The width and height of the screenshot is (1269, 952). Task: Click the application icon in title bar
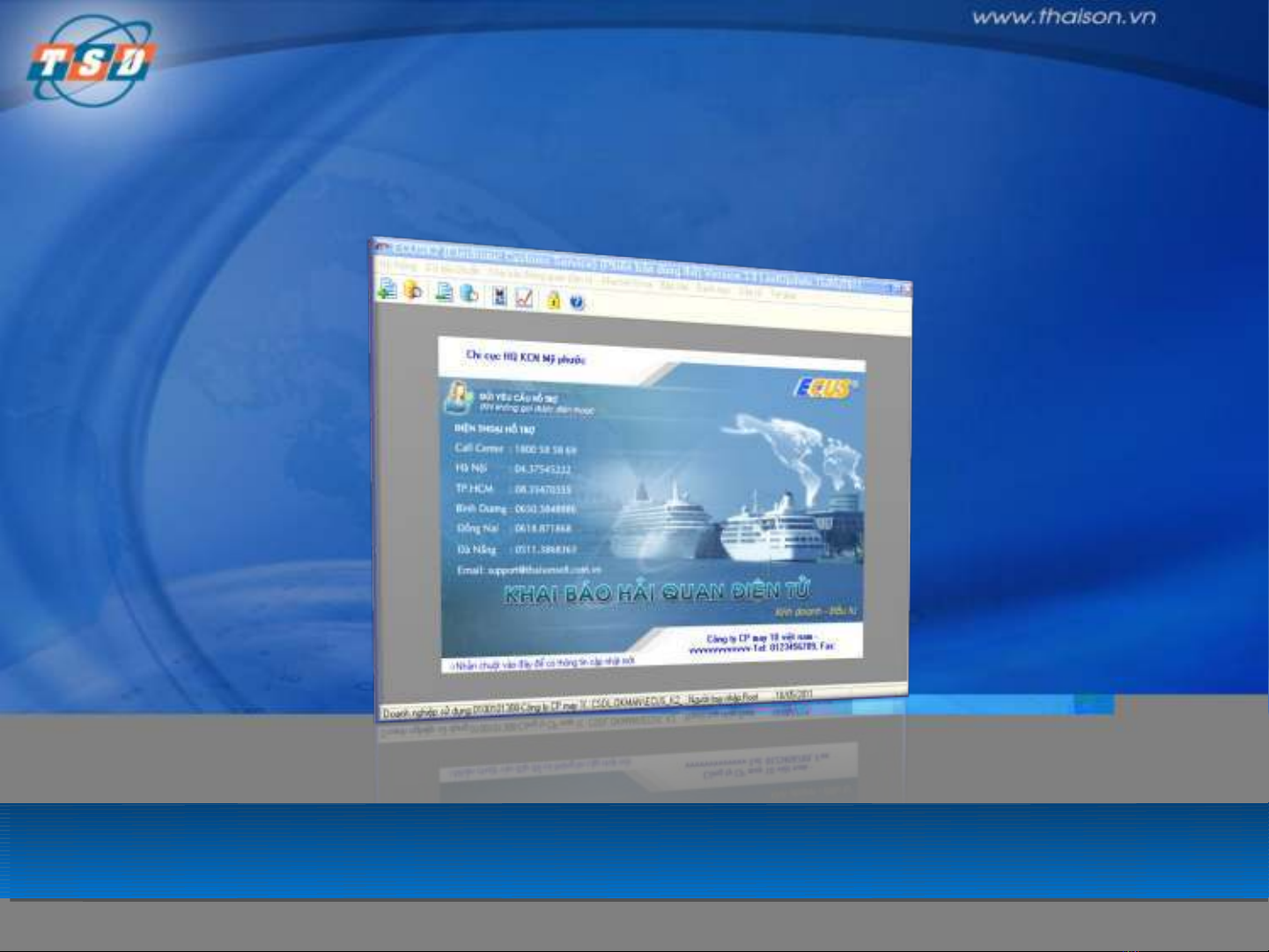(382, 247)
